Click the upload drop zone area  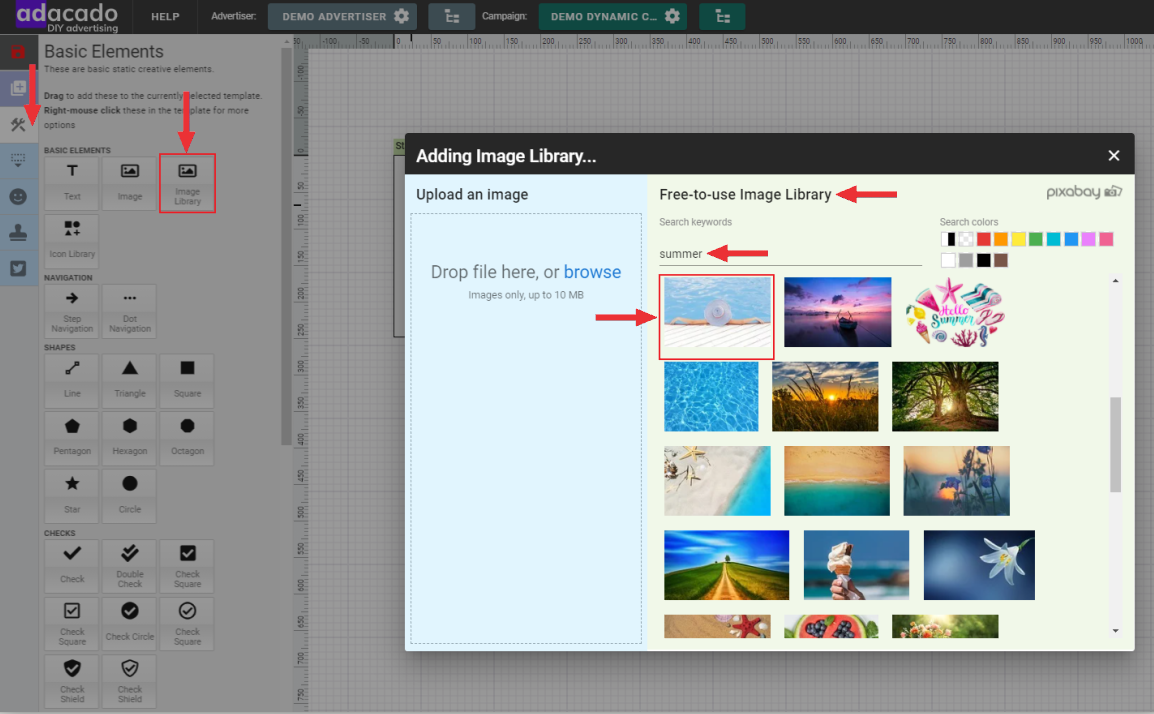[x=526, y=428]
